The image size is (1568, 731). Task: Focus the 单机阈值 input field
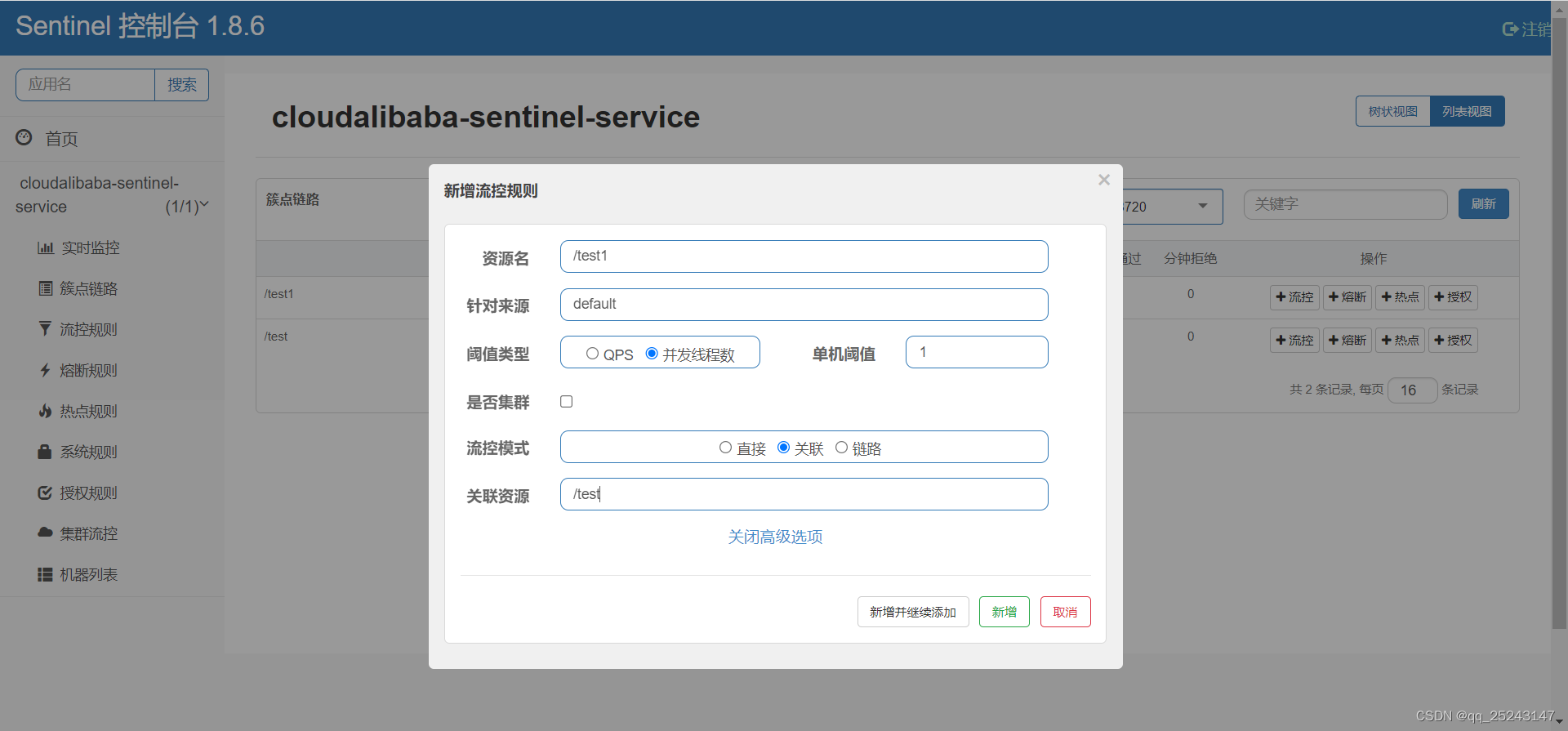(x=977, y=352)
